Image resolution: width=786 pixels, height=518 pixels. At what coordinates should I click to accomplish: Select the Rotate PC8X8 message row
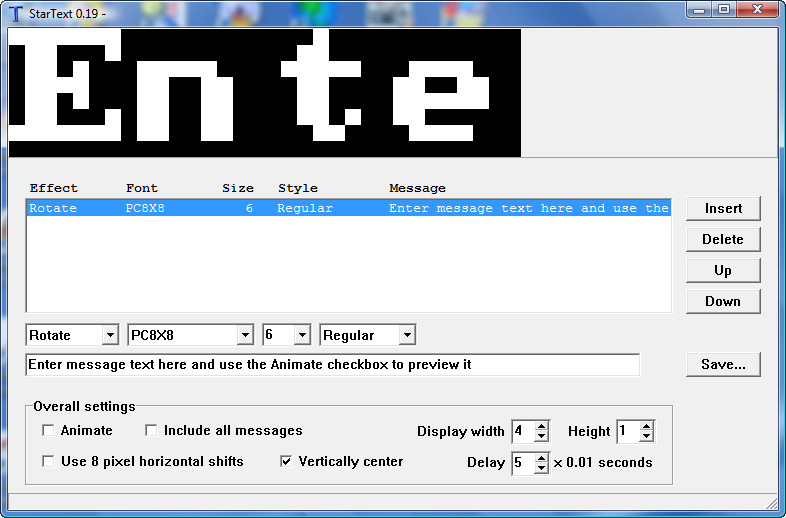point(348,208)
